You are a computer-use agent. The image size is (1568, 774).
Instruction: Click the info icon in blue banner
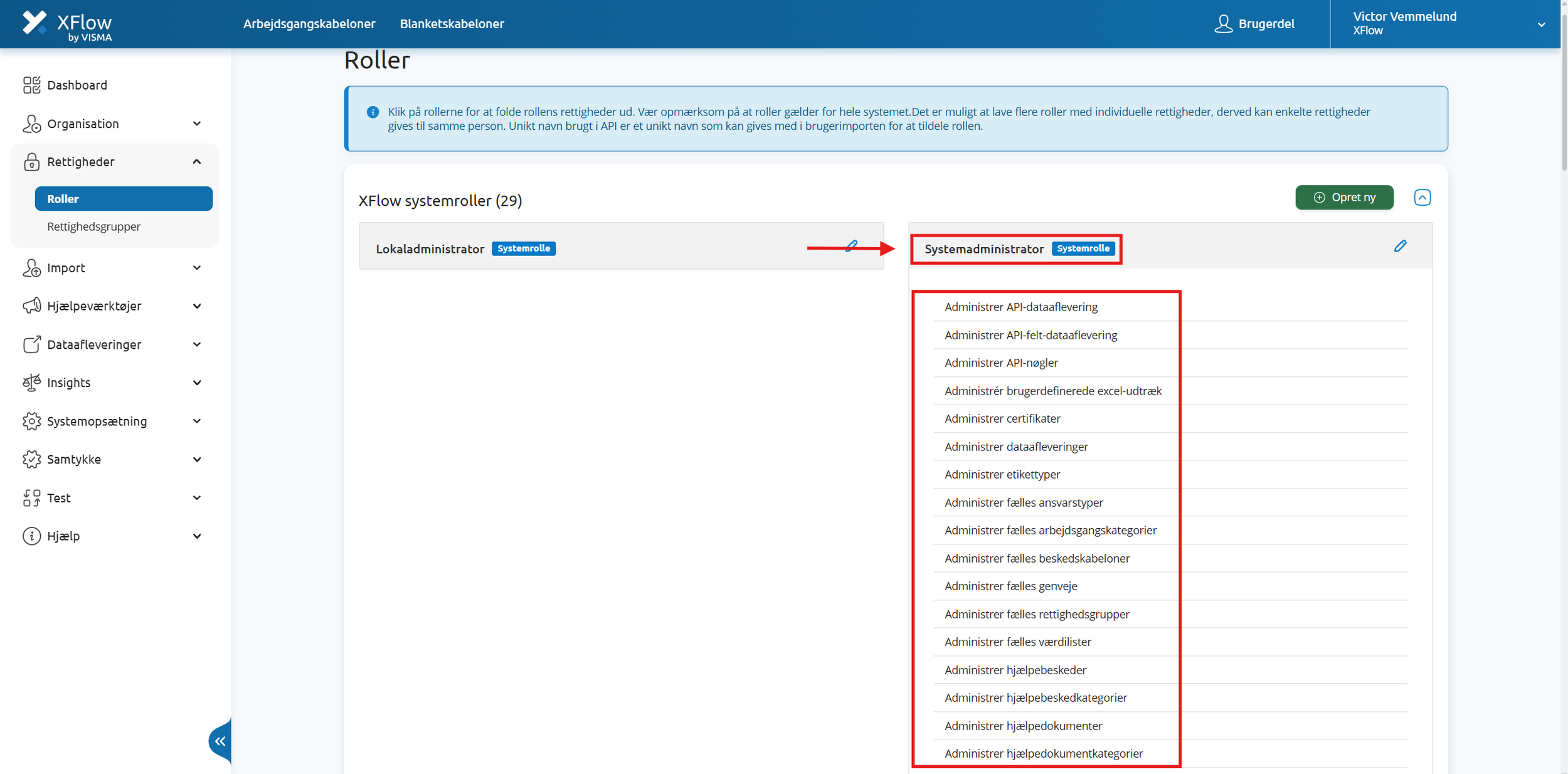click(x=373, y=112)
